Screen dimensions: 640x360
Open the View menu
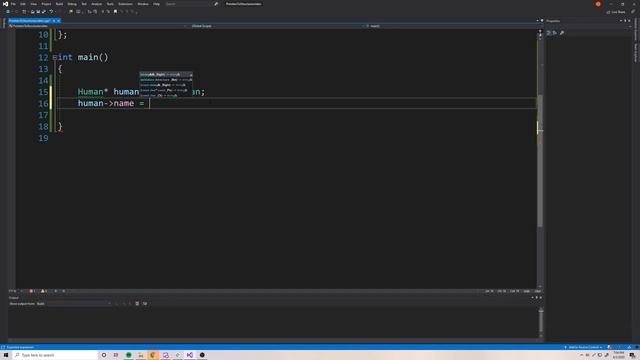pos(33,4)
